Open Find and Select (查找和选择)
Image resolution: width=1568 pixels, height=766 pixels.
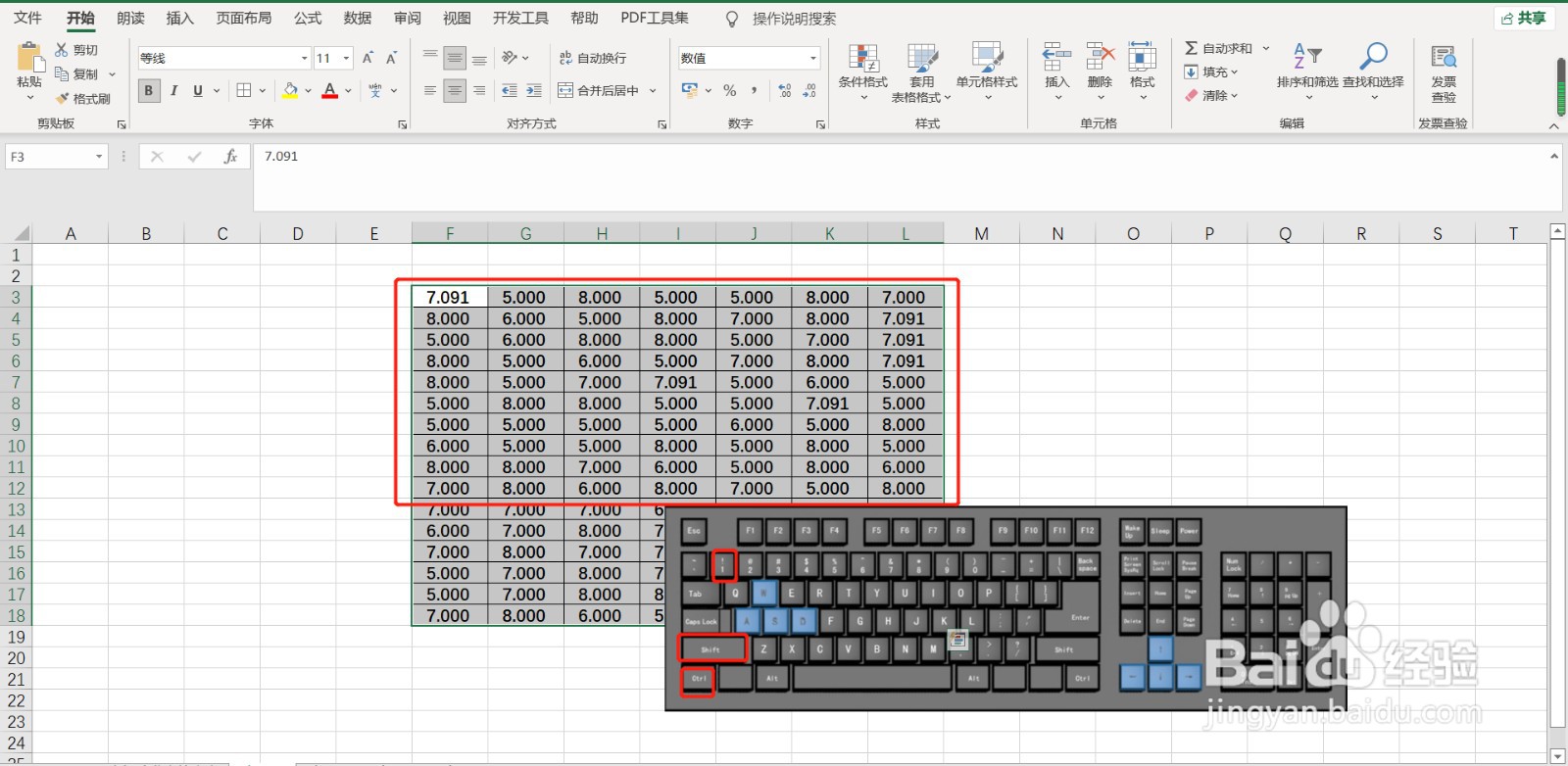(x=1373, y=71)
